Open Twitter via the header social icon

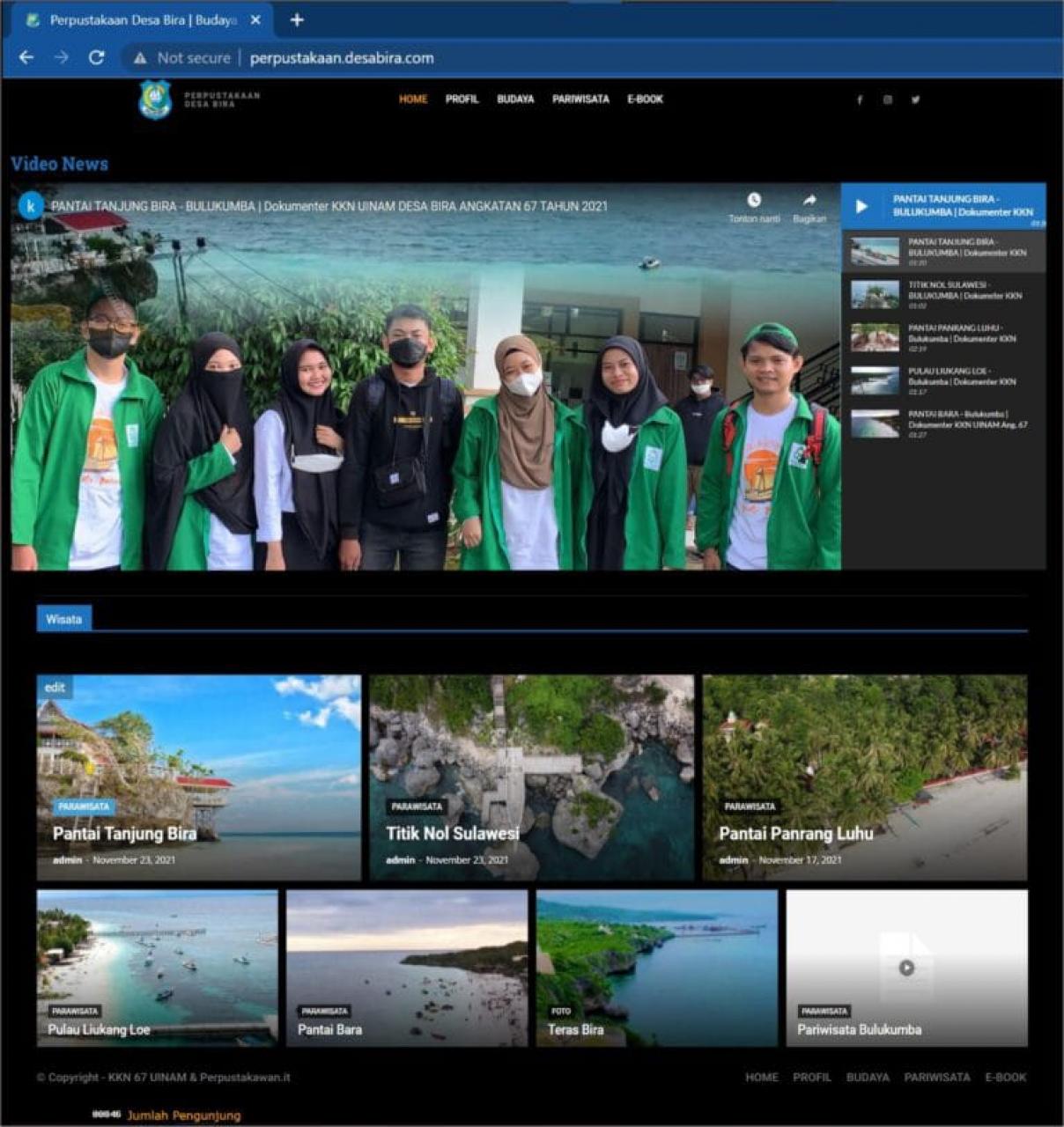[x=915, y=99]
